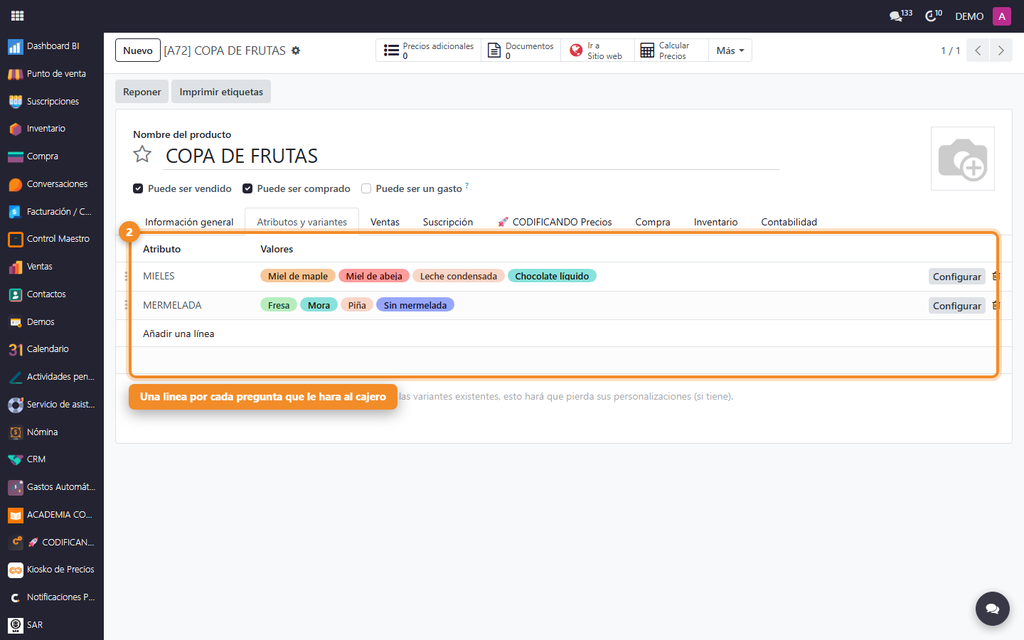Delete the MIELES attribute line
The width and height of the screenshot is (1024, 640).
[995, 276]
